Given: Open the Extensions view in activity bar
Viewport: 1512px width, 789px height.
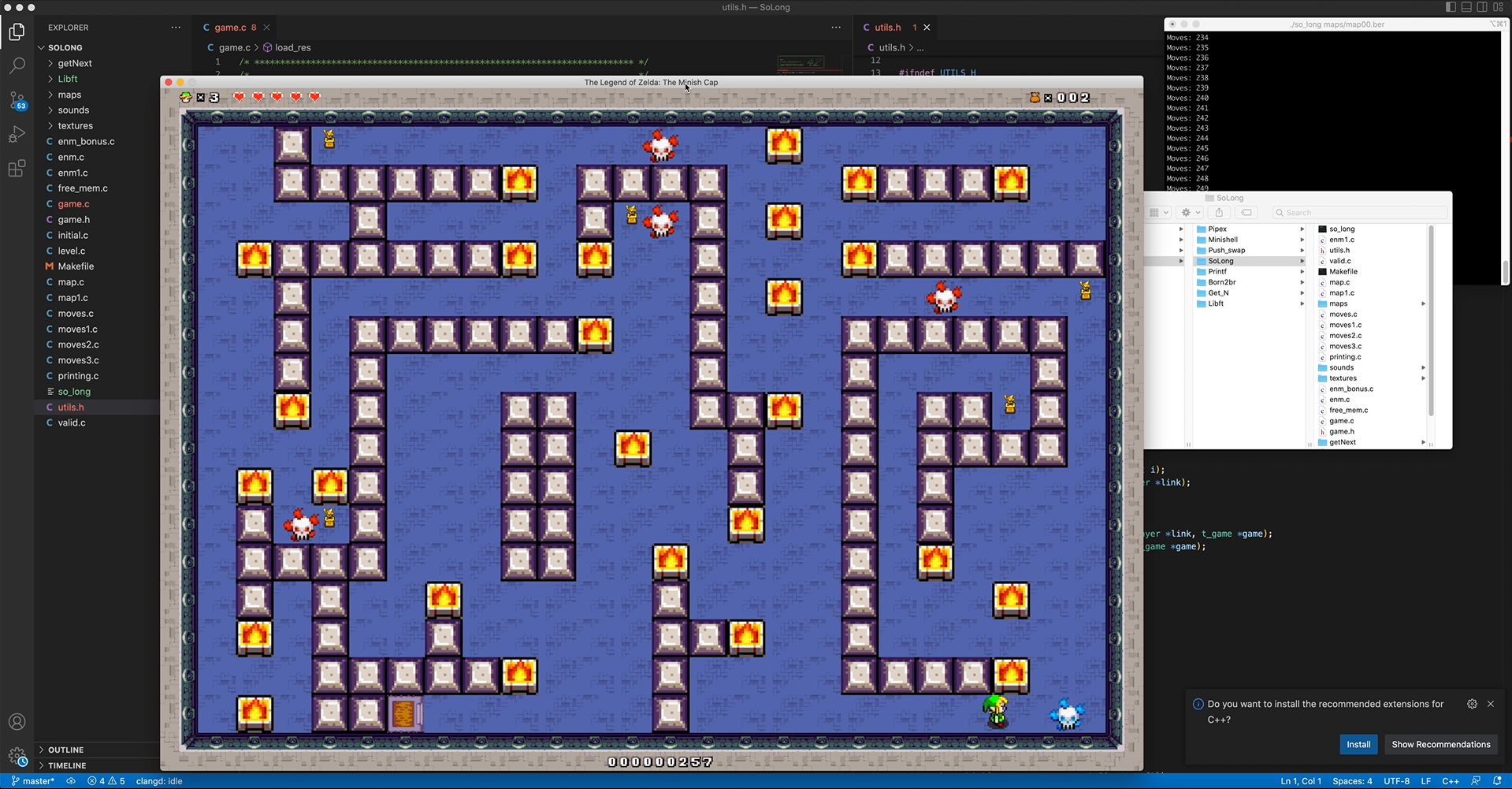Looking at the screenshot, I should pos(17,169).
